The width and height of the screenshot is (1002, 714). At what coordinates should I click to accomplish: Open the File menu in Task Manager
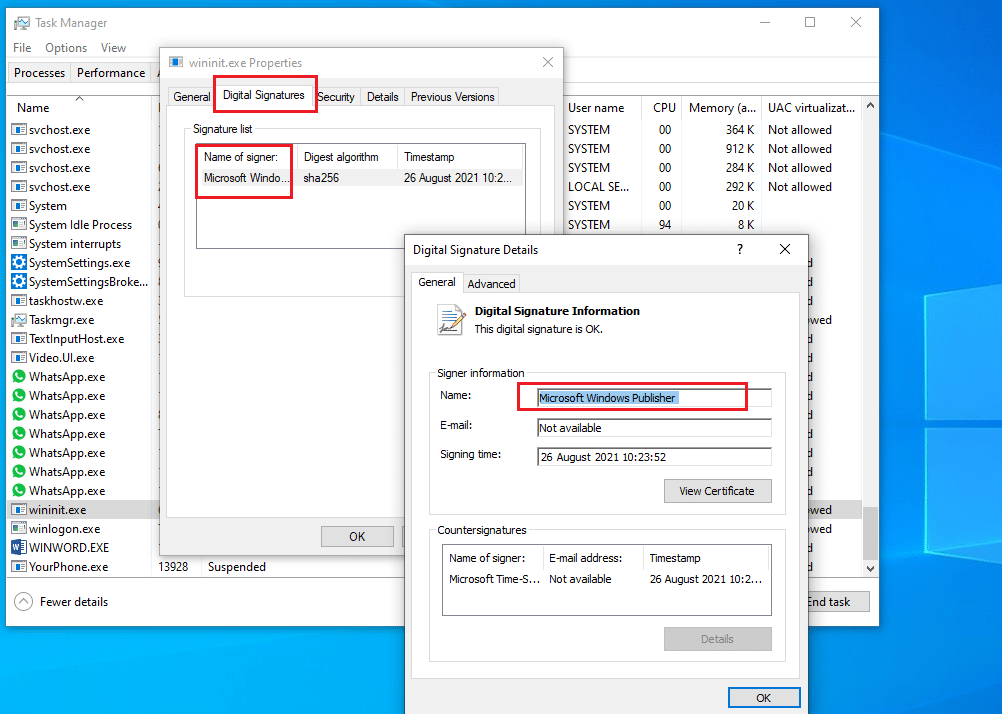point(22,48)
